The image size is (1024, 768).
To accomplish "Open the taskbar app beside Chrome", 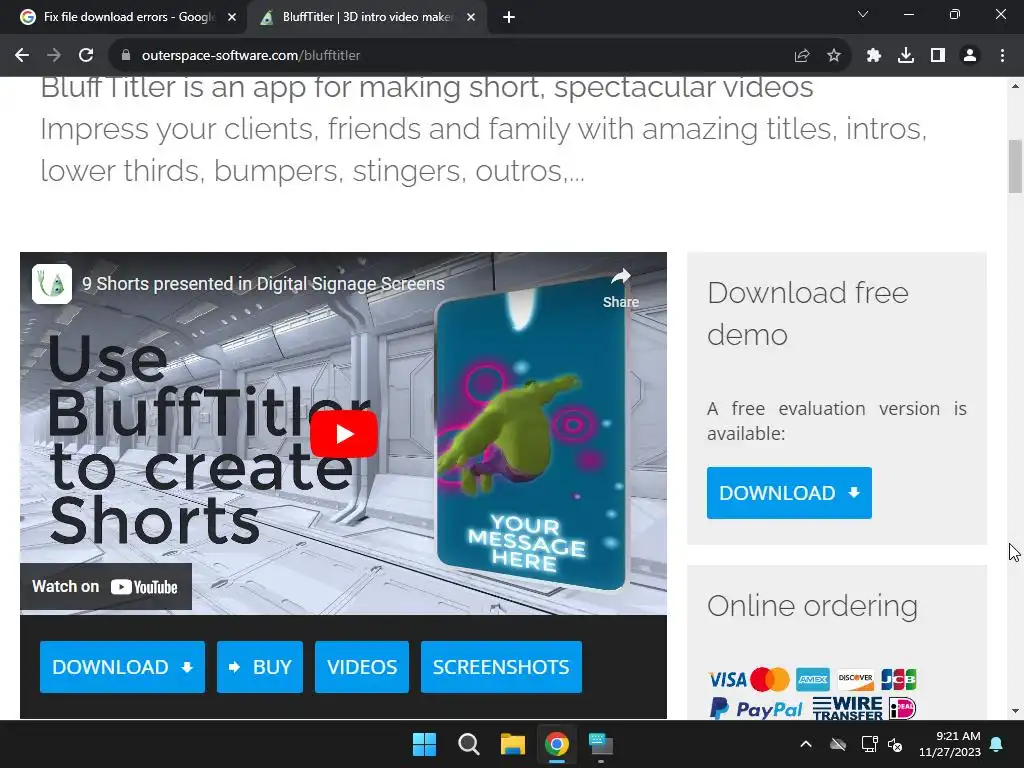I will tap(601, 744).
